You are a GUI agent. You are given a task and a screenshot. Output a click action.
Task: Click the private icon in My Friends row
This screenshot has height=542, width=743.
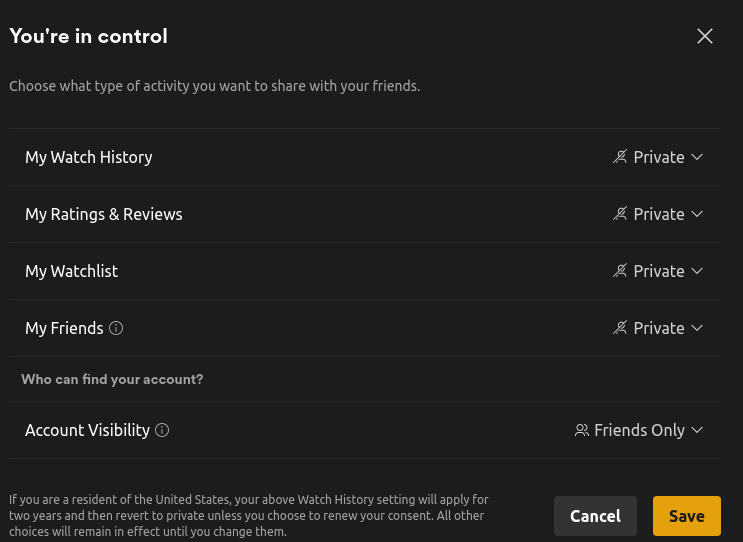[620, 328]
